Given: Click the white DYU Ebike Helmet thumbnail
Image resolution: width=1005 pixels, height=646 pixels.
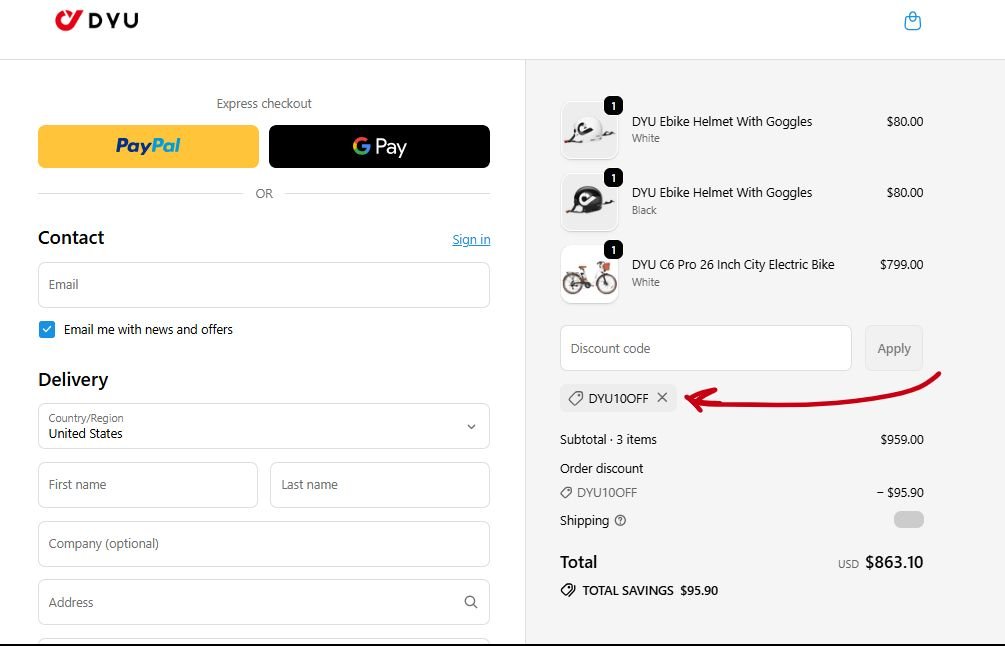Looking at the screenshot, I should click(x=589, y=130).
